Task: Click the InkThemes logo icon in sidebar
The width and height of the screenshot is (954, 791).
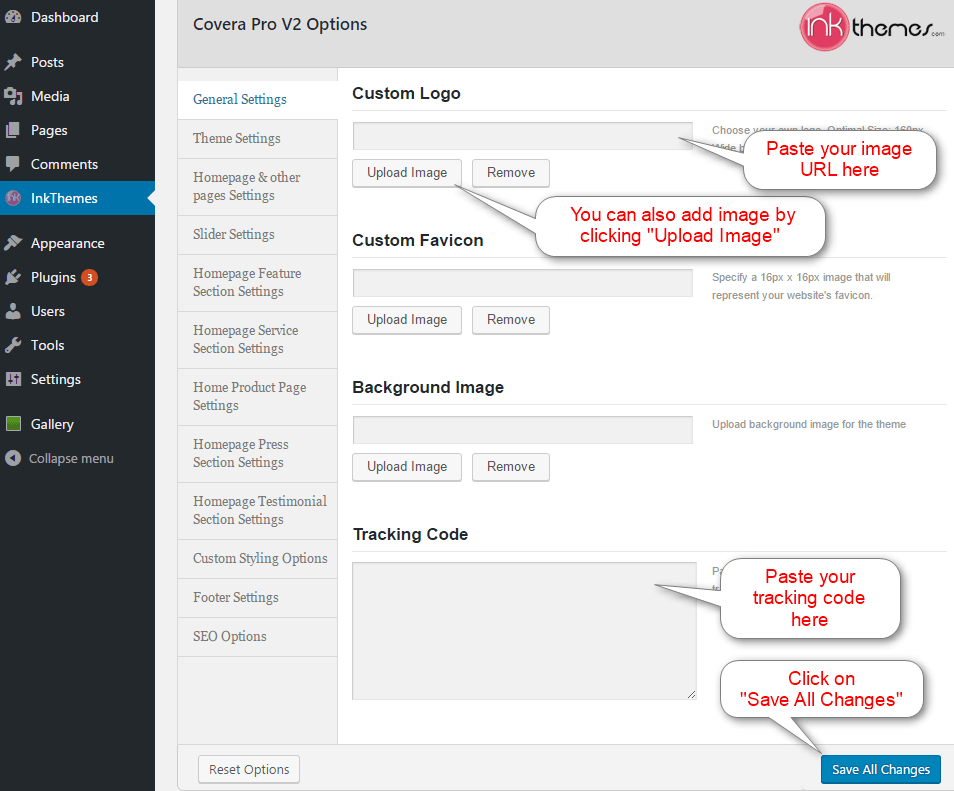Action: point(13,198)
